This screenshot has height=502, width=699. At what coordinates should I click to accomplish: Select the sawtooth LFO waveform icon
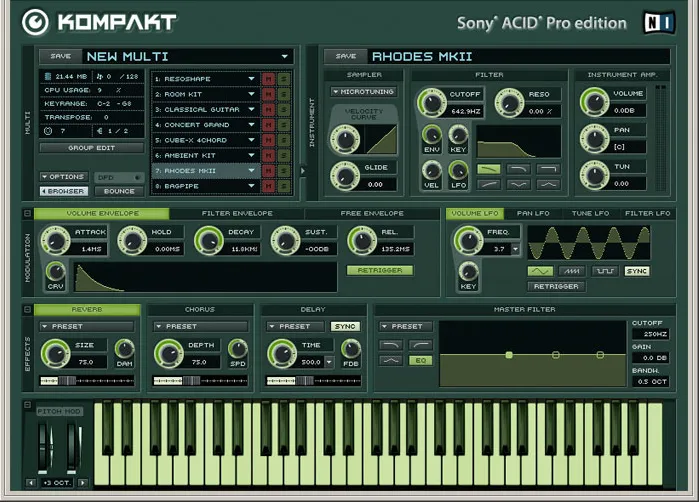572,271
